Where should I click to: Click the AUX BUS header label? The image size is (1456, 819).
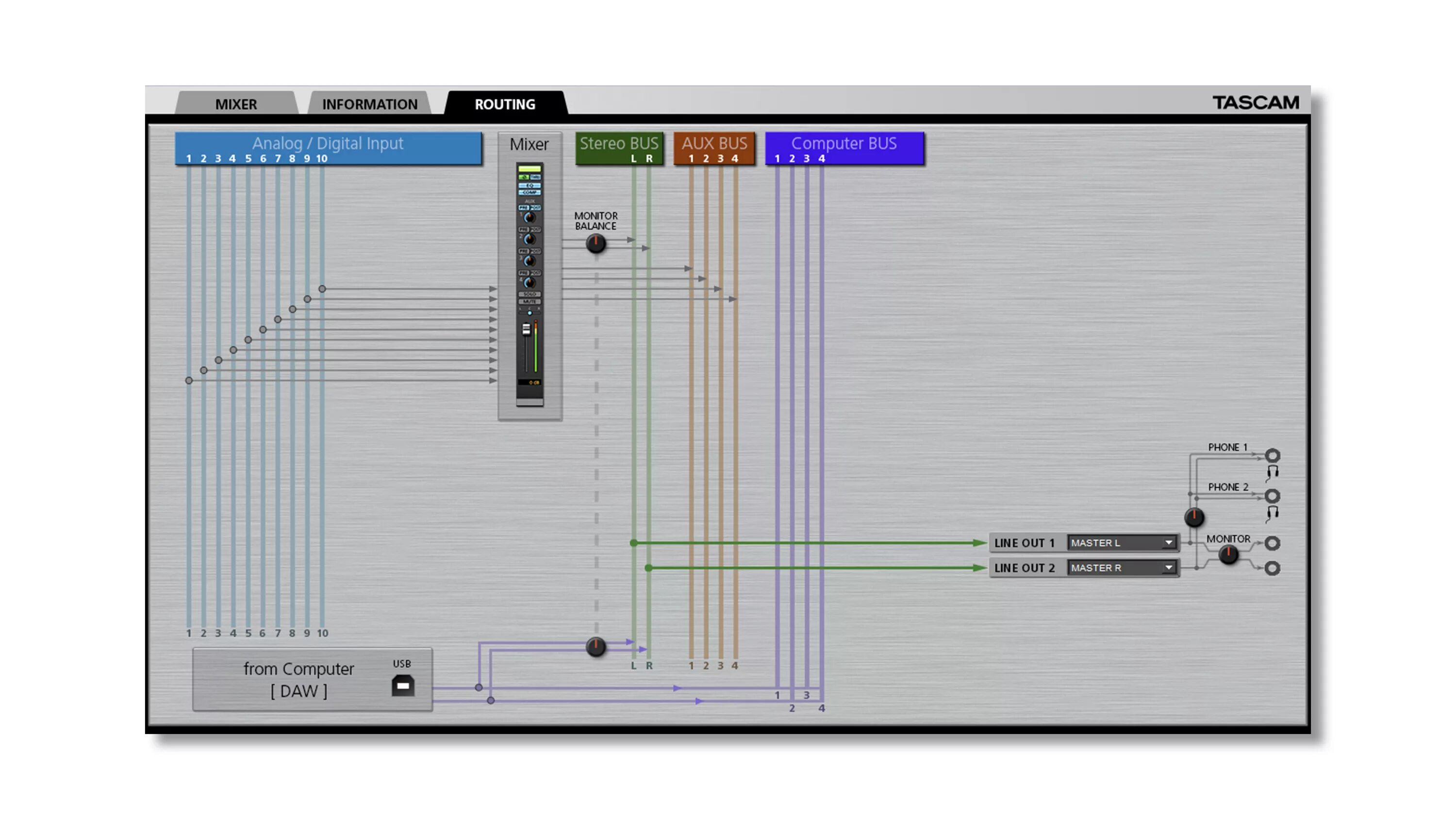click(714, 144)
